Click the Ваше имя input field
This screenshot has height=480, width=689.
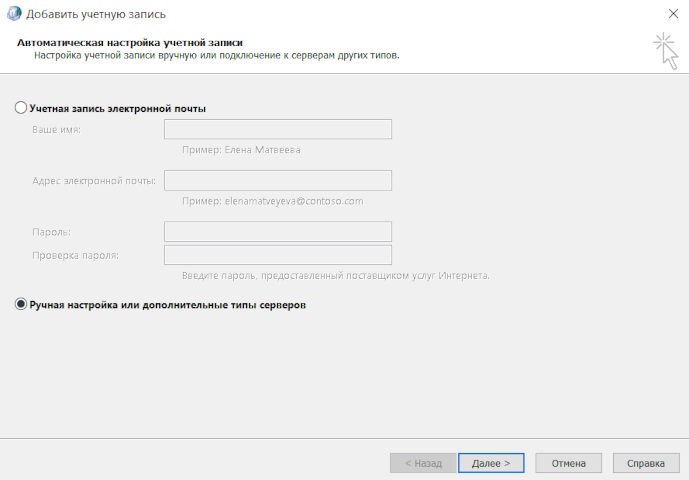click(277, 129)
